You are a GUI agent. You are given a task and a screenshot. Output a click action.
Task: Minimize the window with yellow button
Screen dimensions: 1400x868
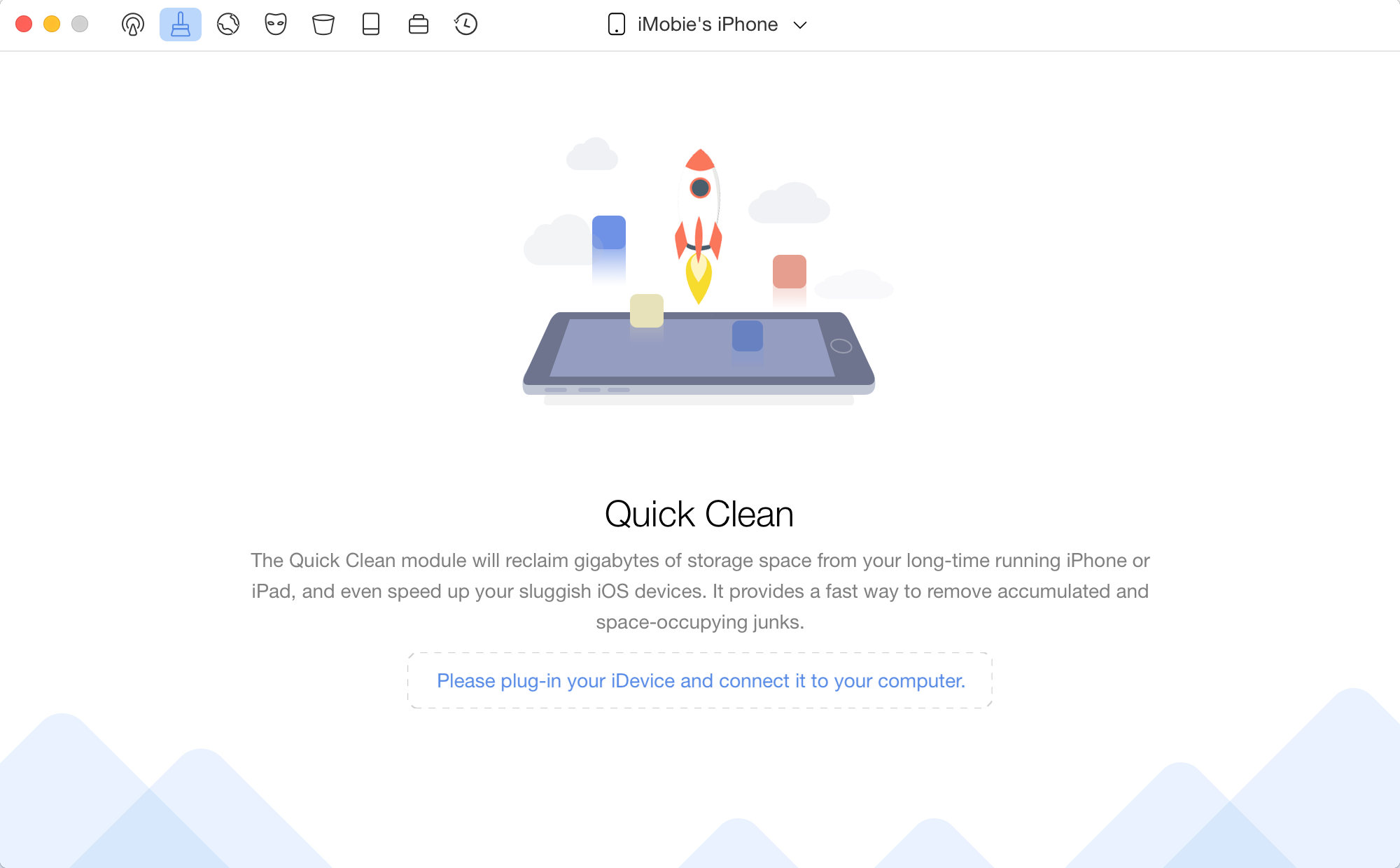click(52, 24)
